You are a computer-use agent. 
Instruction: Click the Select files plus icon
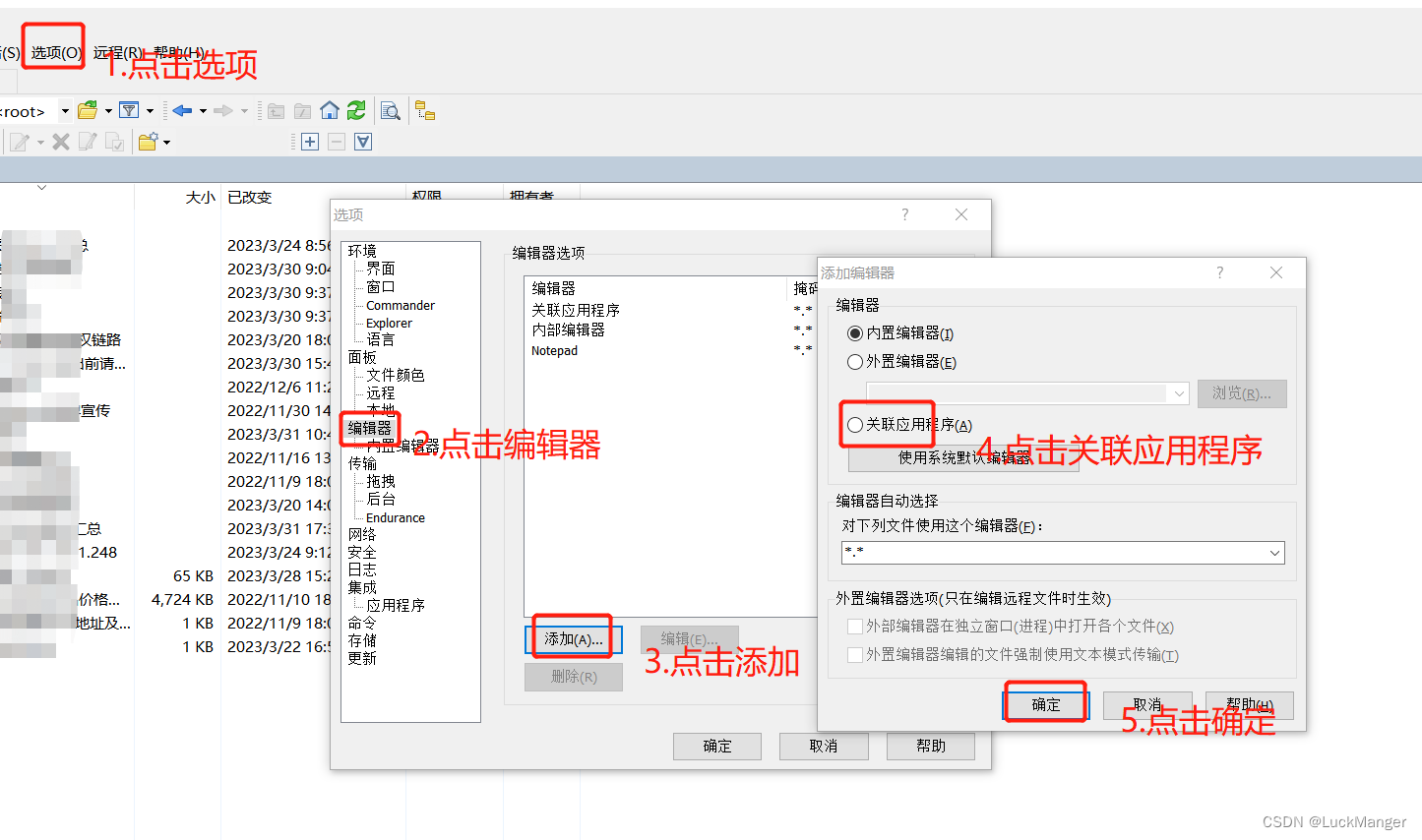(x=310, y=142)
